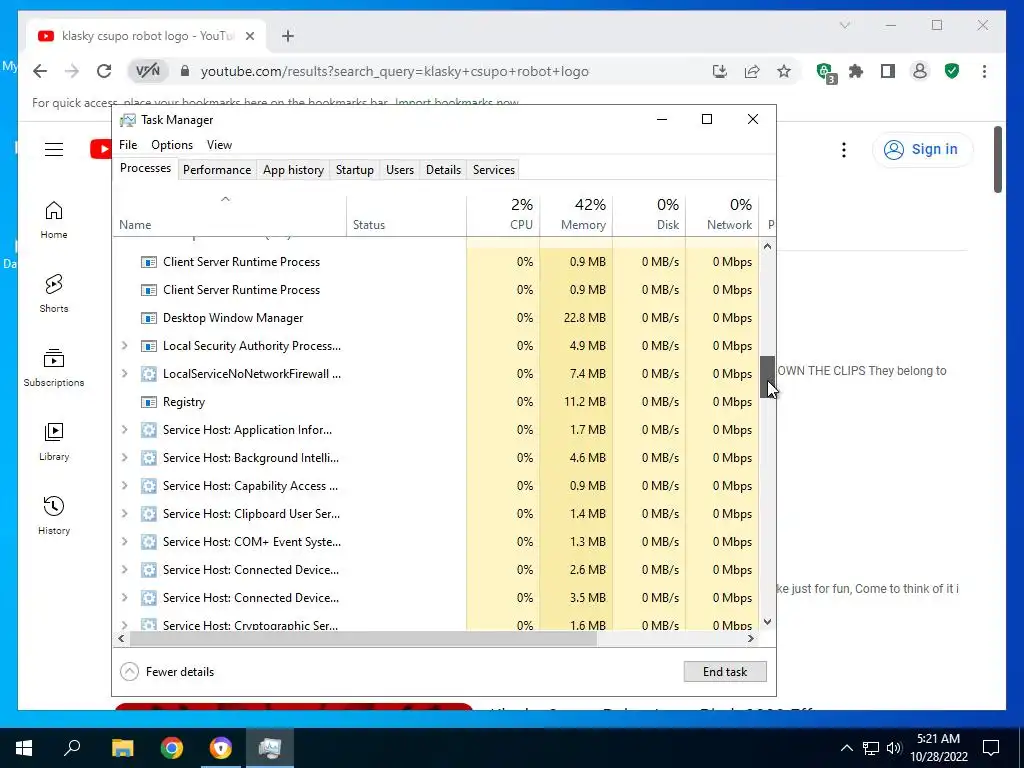The width and height of the screenshot is (1024, 768).
Task: Switch to Users tab
Action: click(x=400, y=170)
